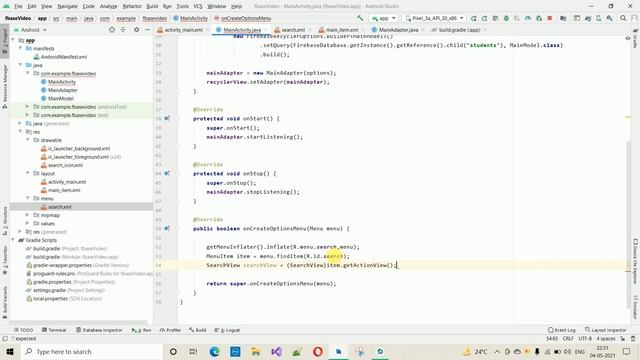
Task: Open Project panel settings gear
Action: [x=136, y=30]
